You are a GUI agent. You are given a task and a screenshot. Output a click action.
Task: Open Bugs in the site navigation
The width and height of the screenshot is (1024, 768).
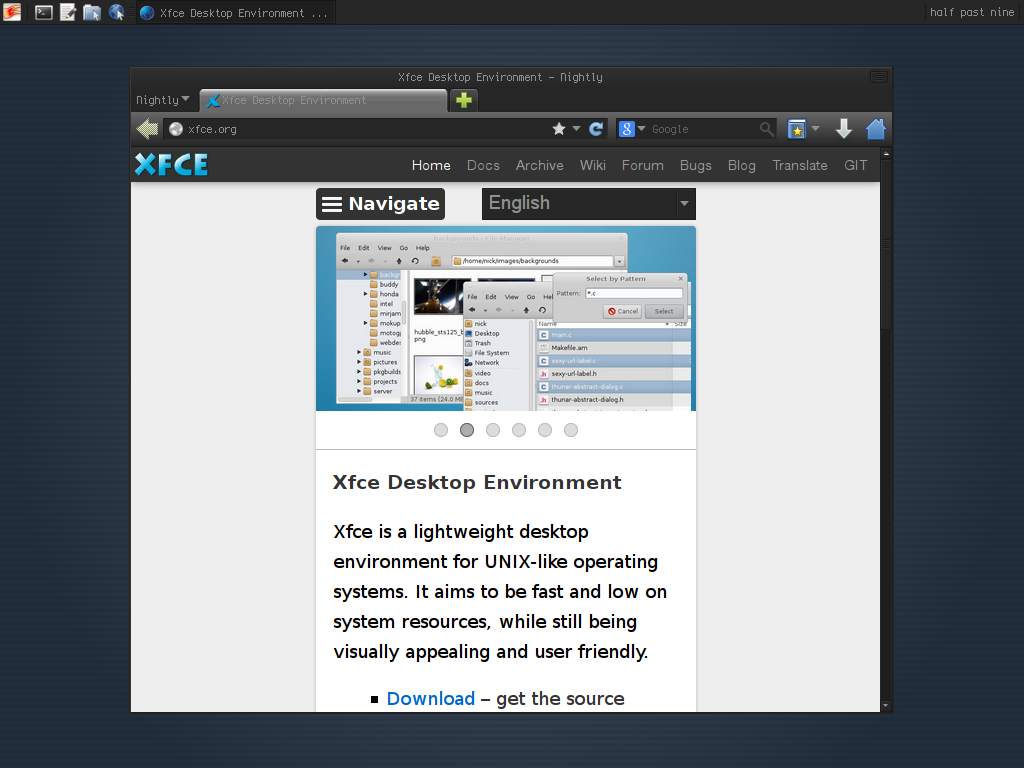click(696, 166)
